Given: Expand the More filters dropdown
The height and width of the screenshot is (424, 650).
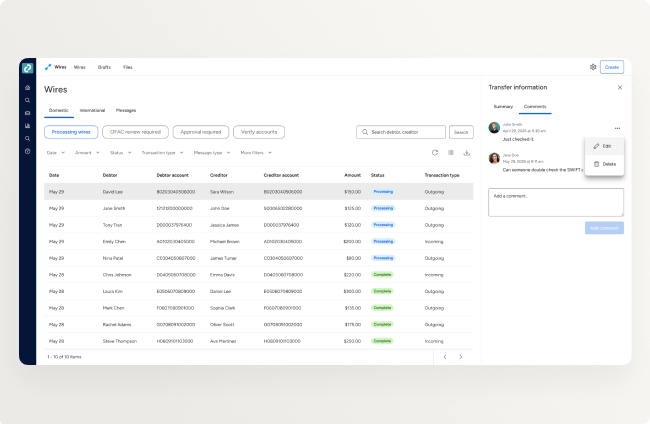Looking at the screenshot, I should coord(256,153).
